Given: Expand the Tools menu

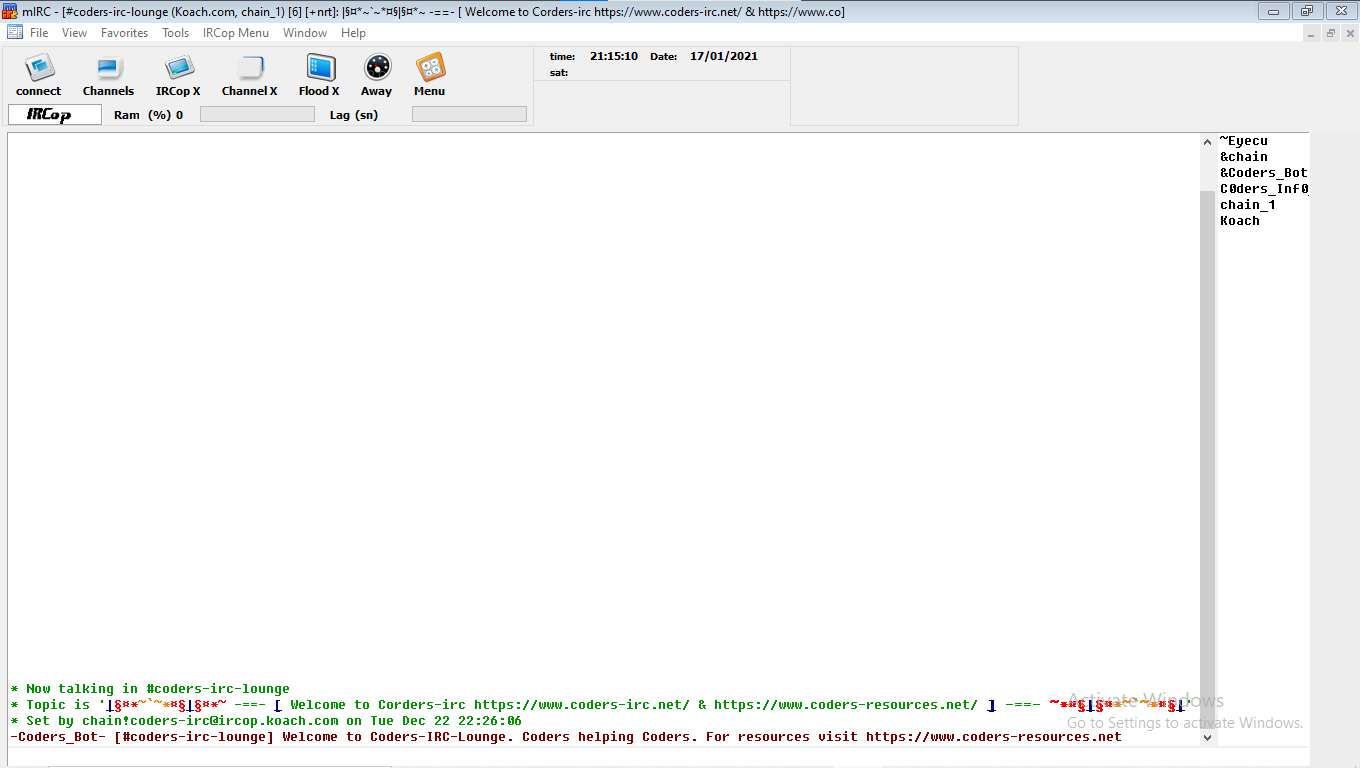Looking at the screenshot, I should tap(175, 33).
